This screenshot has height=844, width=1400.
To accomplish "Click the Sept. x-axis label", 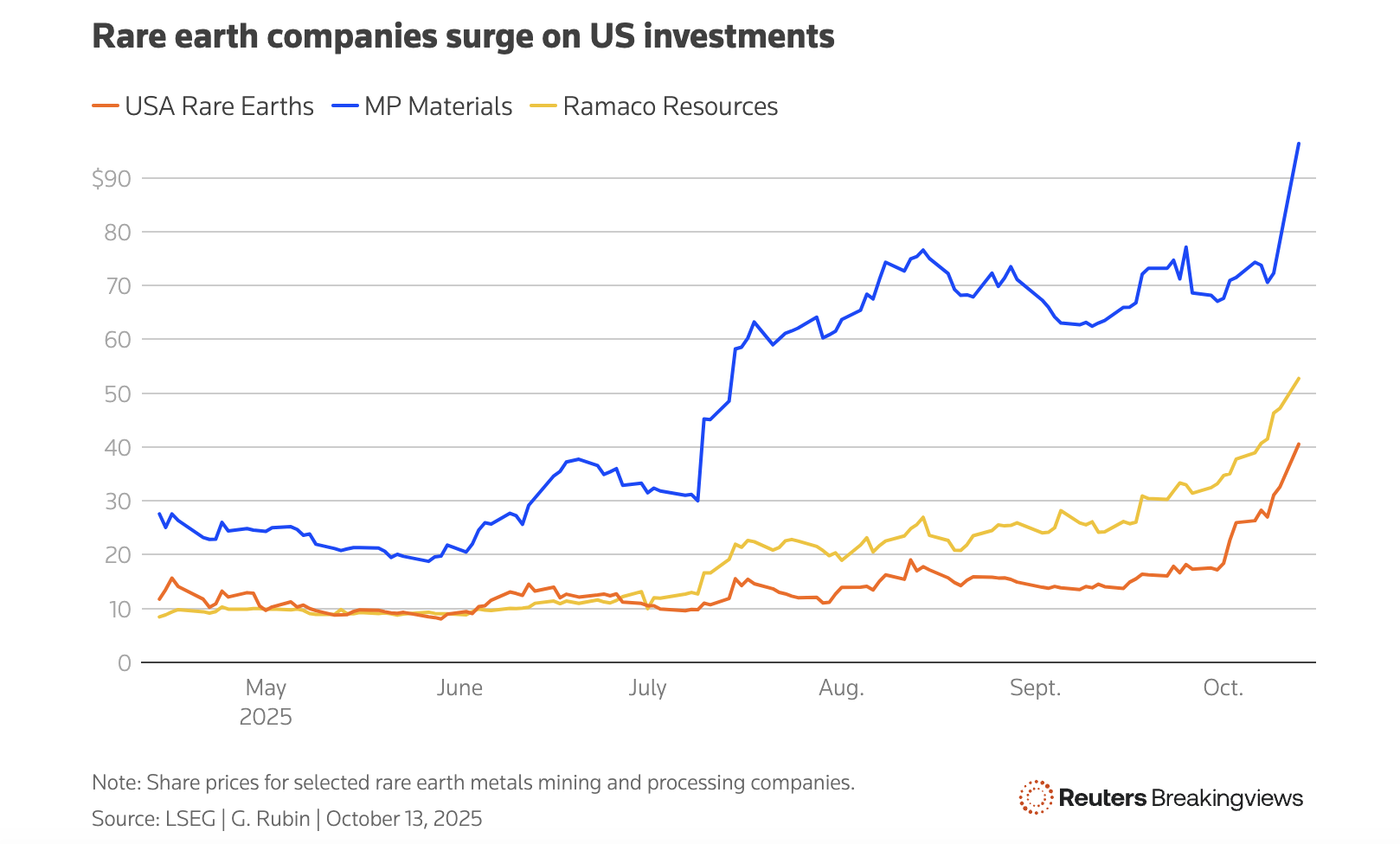I will pyautogui.click(x=1035, y=687).
